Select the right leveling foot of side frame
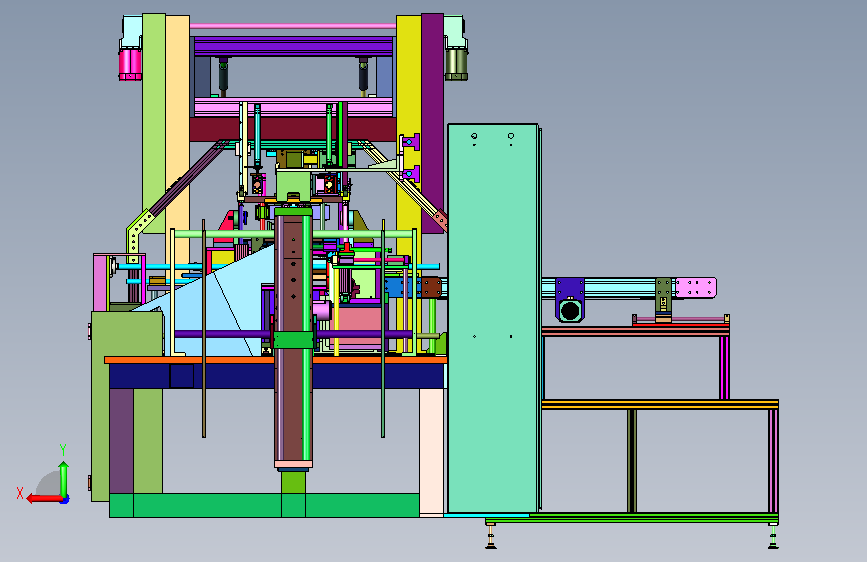 (x=773, y=538)
